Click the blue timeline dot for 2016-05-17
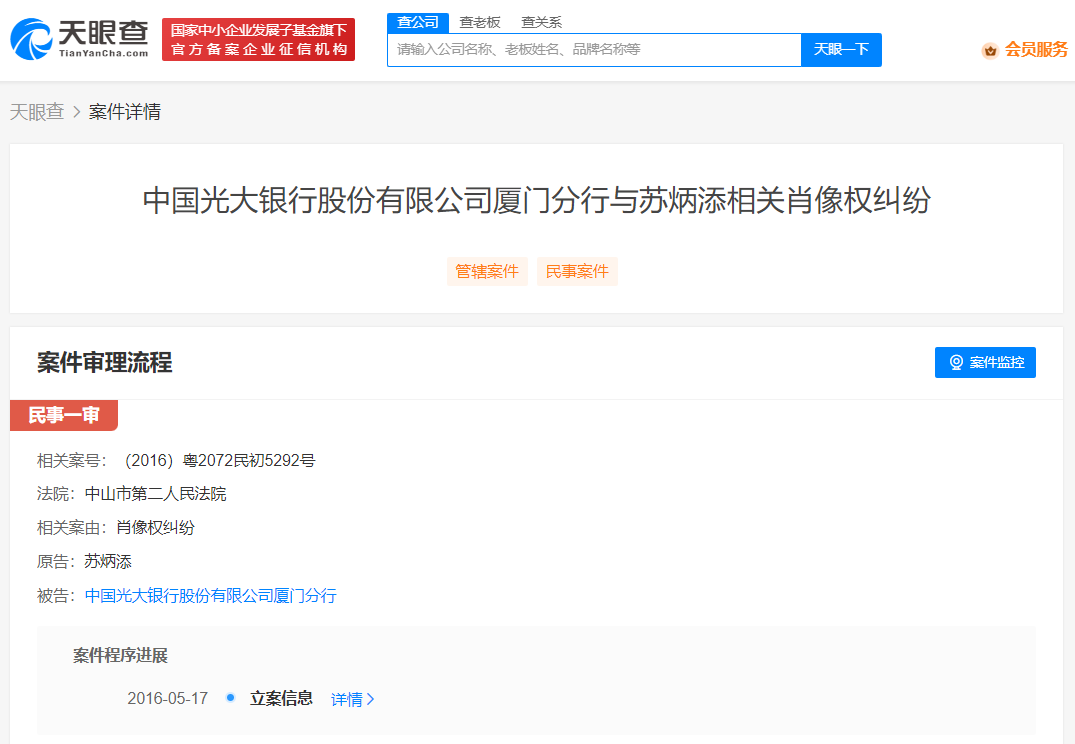This screenshot has height=744, width=1075. [x=230, y=697]
